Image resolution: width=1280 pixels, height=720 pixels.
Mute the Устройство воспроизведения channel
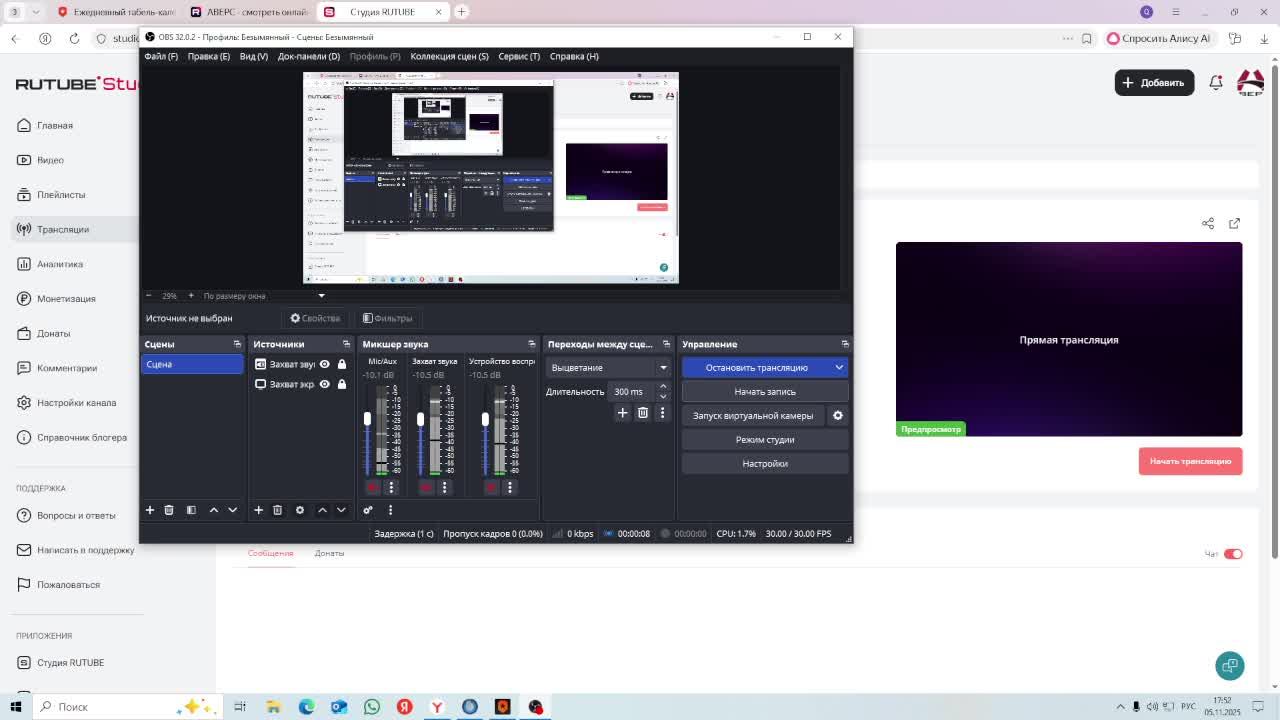[x=491, y=487]
